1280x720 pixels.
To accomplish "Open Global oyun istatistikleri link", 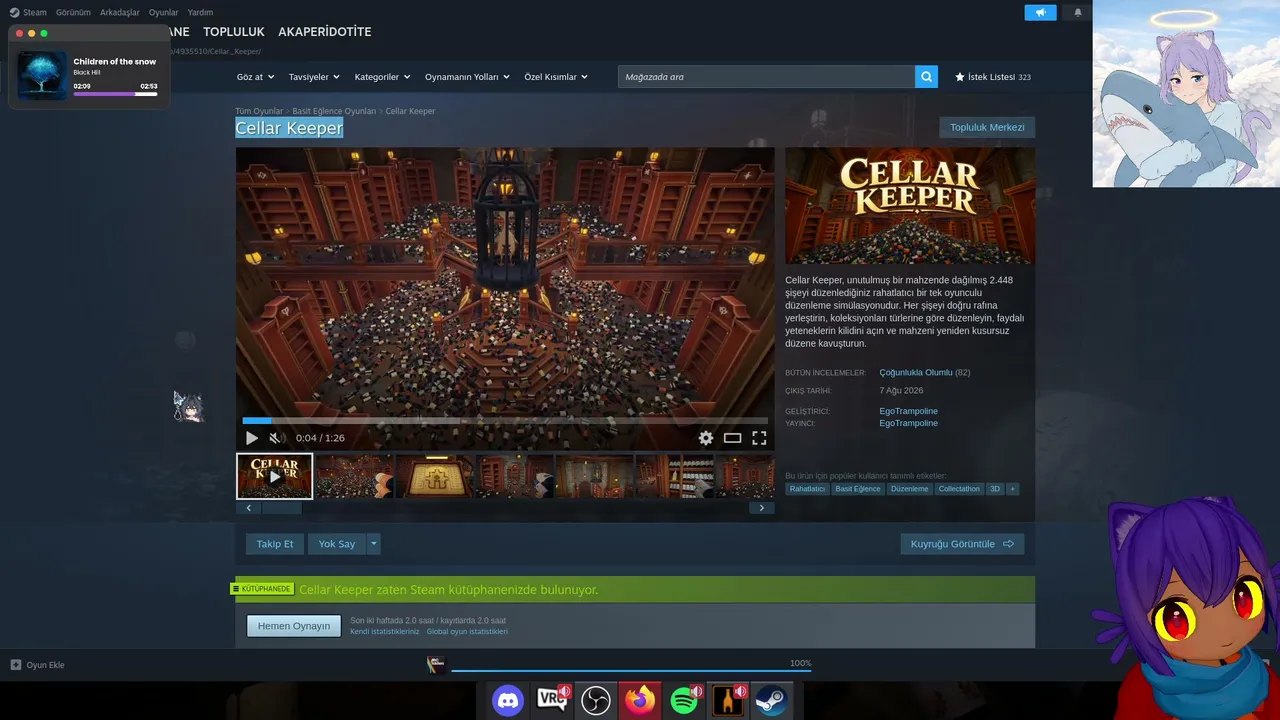I will 467,632.
